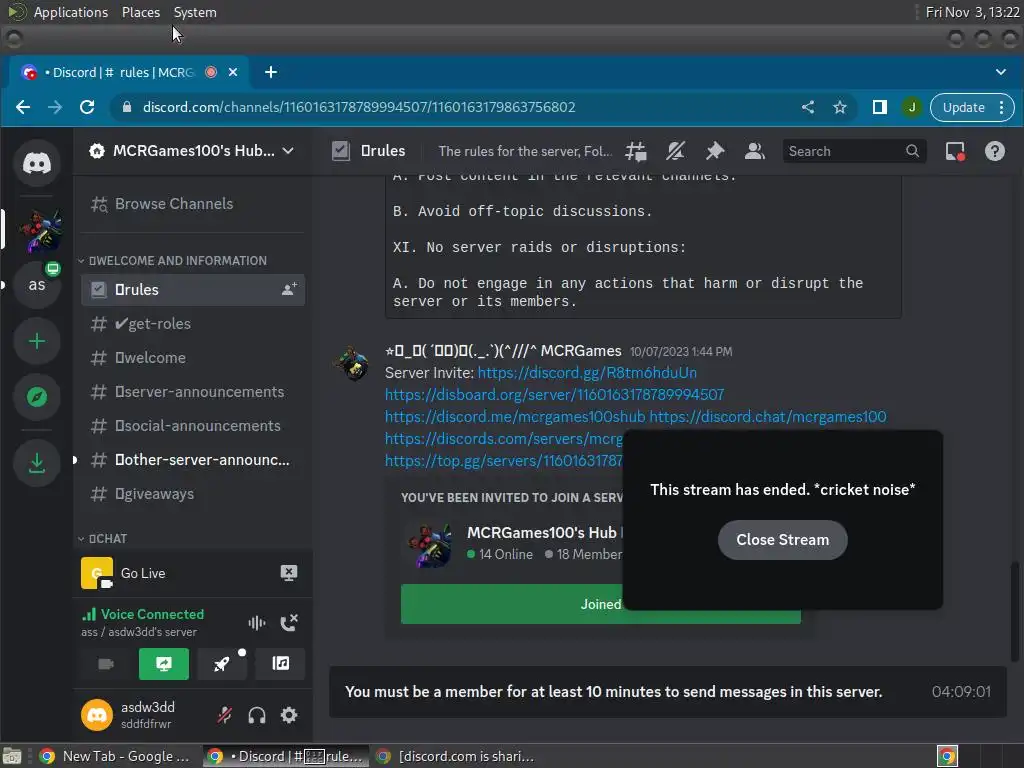Screen dimensions: 1024x768
Task: Click the Close Stream button
Action: tap(782, 540)
